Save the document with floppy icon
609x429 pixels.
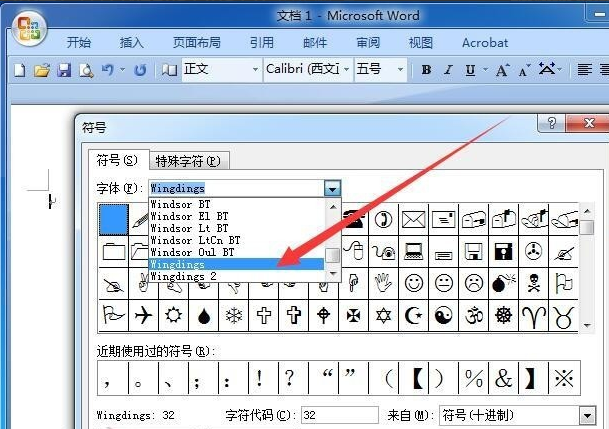pos(64,70)
